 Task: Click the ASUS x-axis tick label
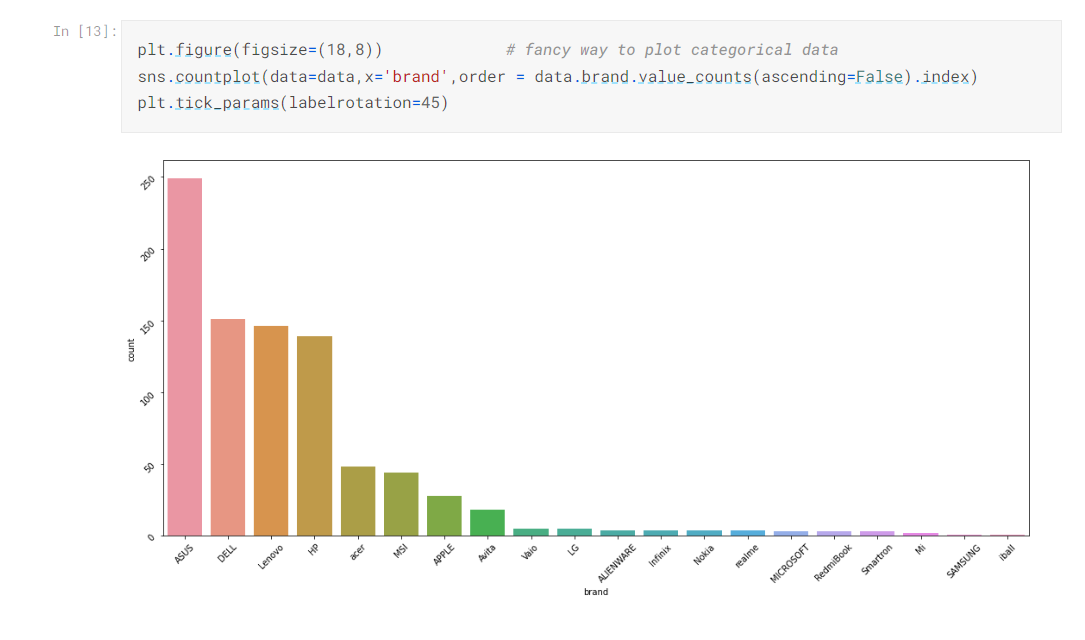click(x=183, y=554)
